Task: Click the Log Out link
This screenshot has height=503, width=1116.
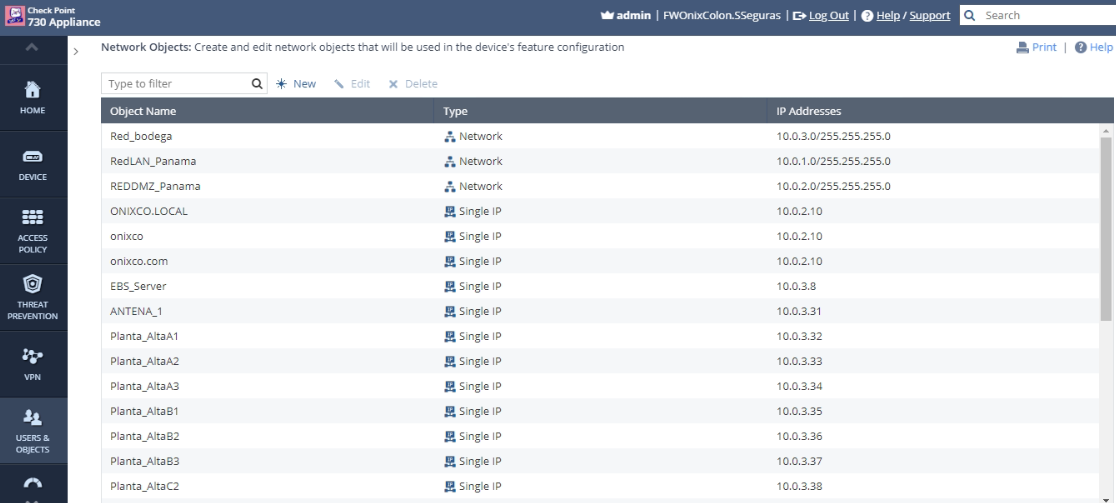Action: pos(828,15)
